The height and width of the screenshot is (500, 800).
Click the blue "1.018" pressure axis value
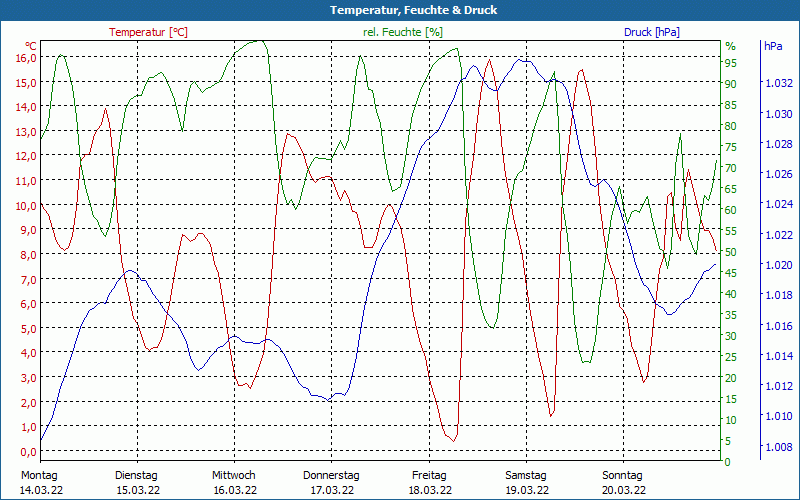pyautogui.click(x=779, y=295)
